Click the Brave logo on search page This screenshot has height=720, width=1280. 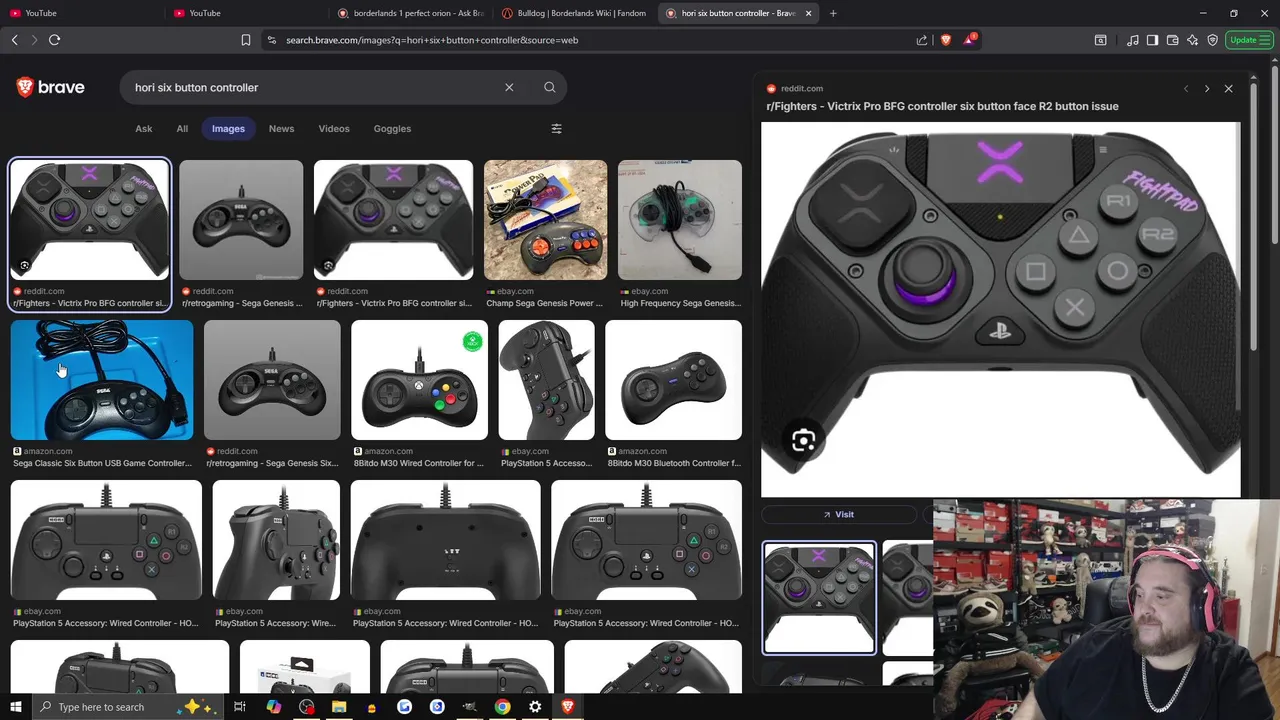pyautogui.click(x=50, y=87)
